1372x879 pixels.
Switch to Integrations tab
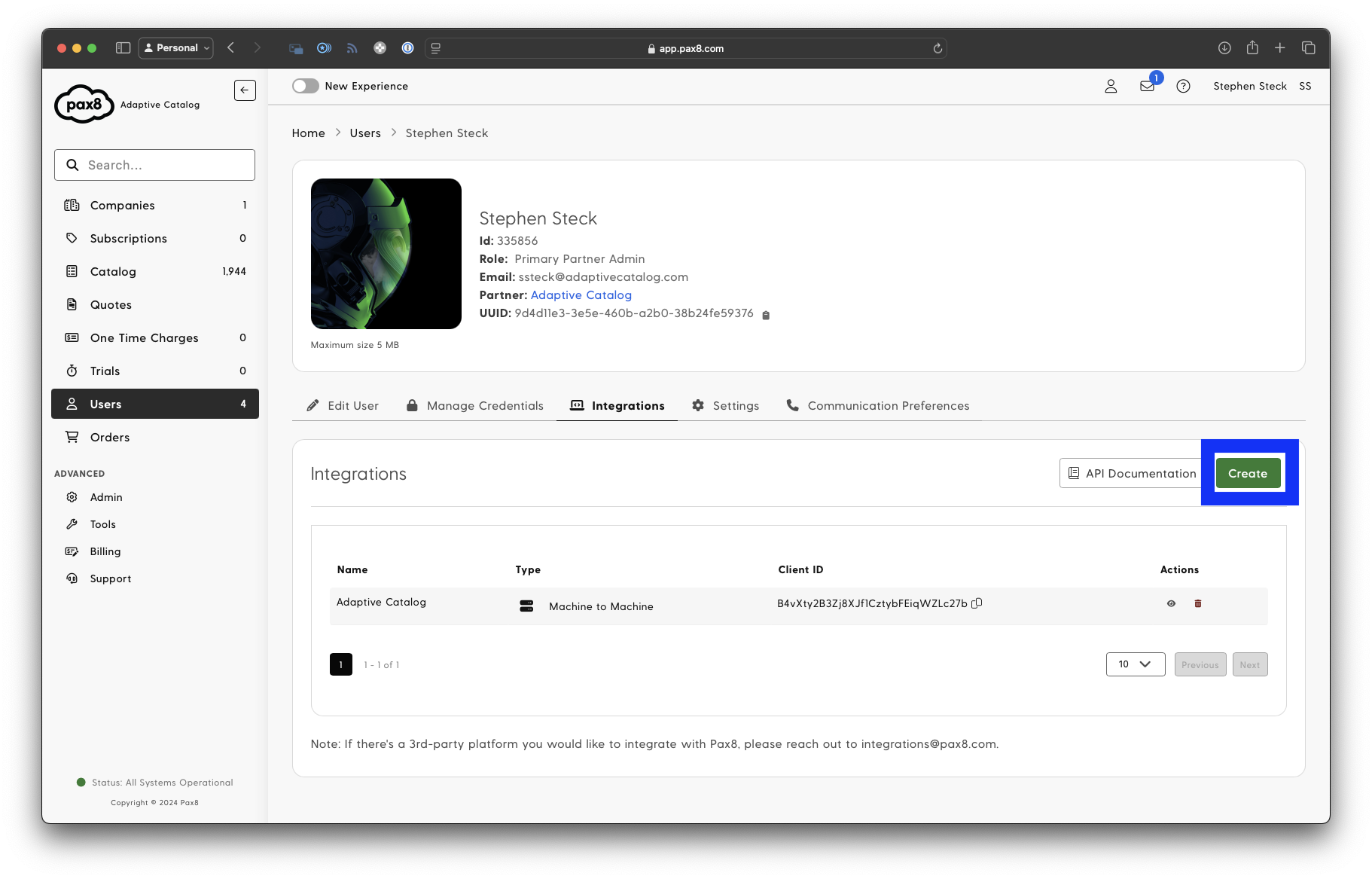coord(617,406)
